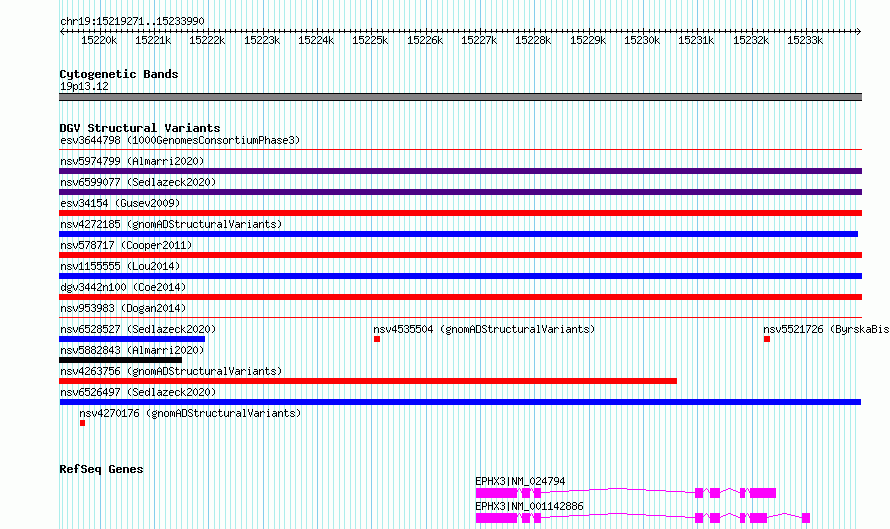The height and width of the screenshot is (529, 890).
Task: Click the left arrow end of the ruler
Action: 62,32
